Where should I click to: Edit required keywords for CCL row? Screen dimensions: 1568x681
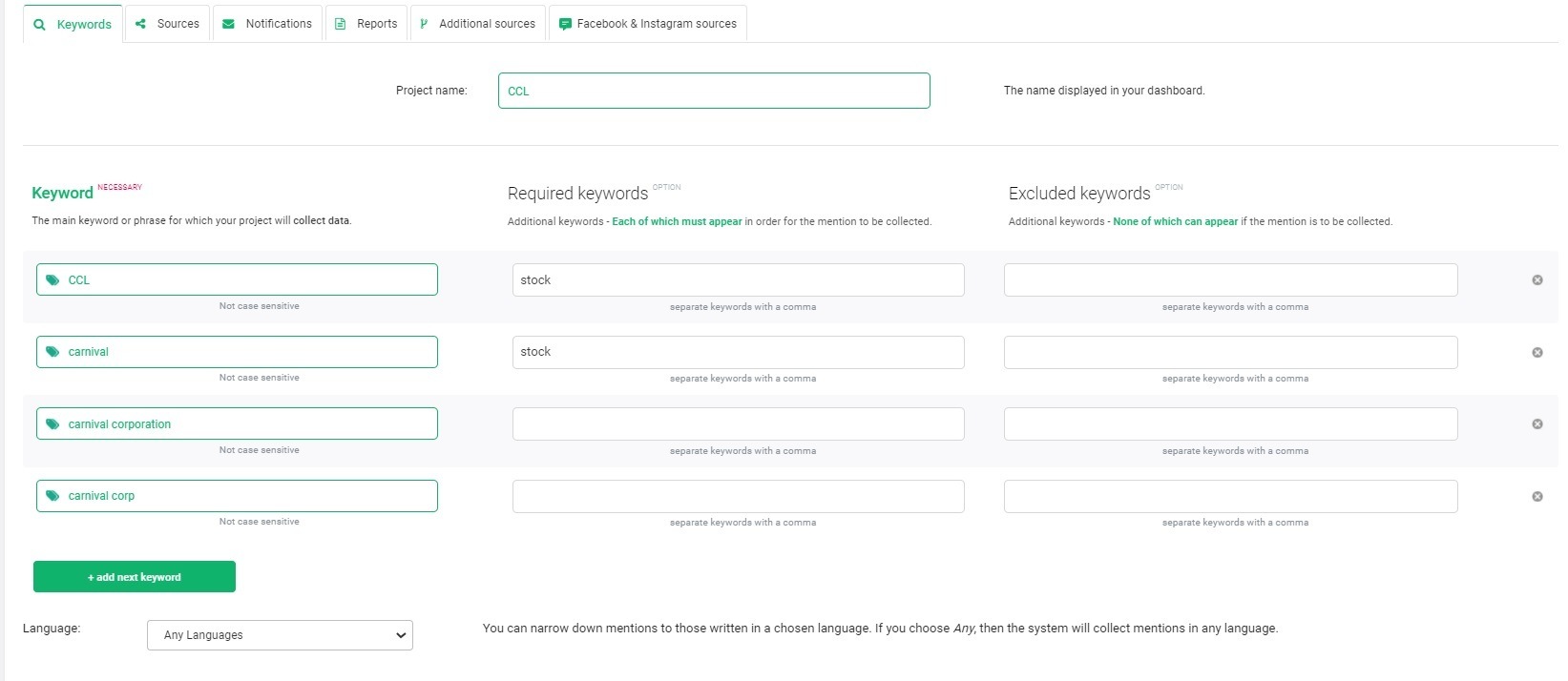click(739, 279)
